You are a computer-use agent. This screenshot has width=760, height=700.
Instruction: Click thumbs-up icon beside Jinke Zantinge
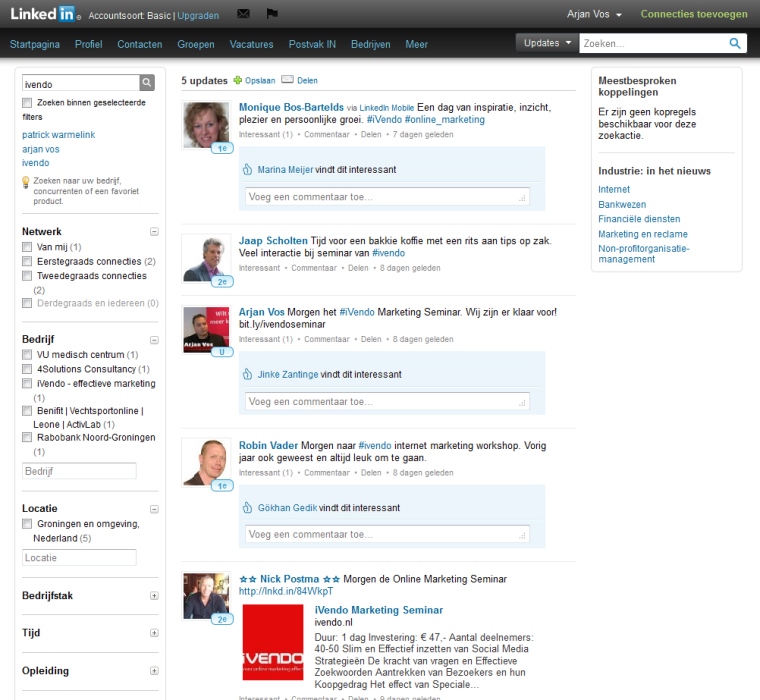247,374
